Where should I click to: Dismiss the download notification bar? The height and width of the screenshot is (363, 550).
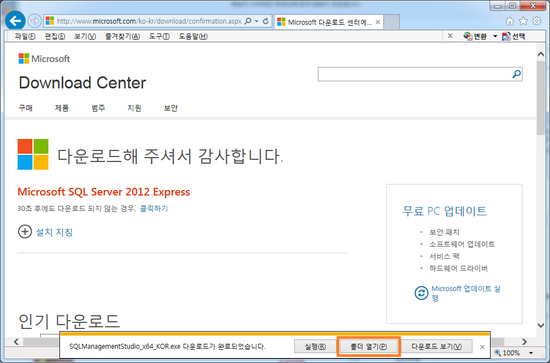[482, 347]
